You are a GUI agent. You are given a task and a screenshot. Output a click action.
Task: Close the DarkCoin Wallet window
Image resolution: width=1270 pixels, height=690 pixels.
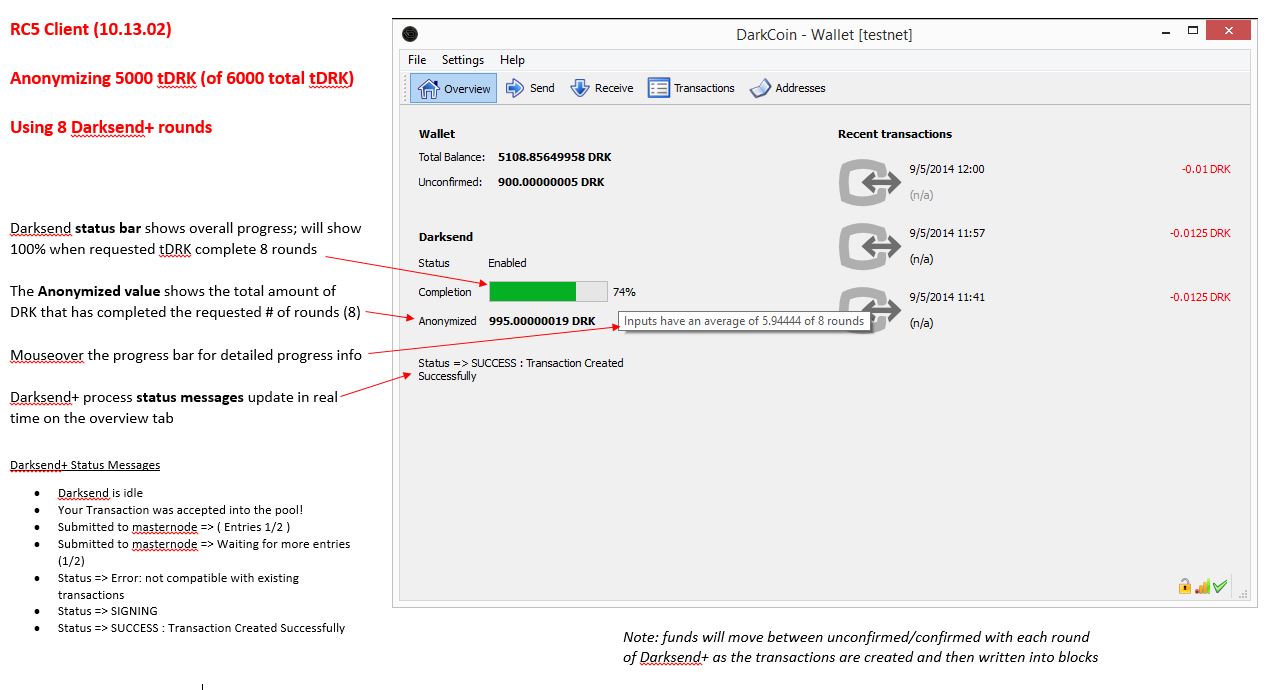point(1229,31)
